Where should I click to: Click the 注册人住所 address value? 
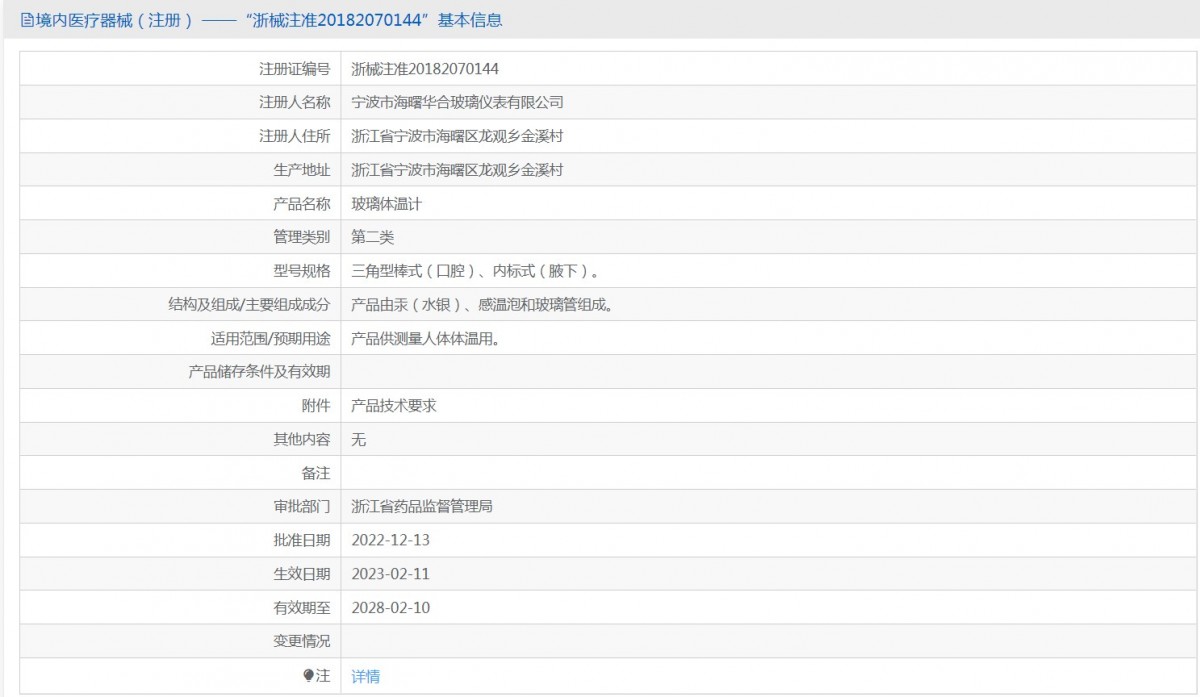click(458, 136)
